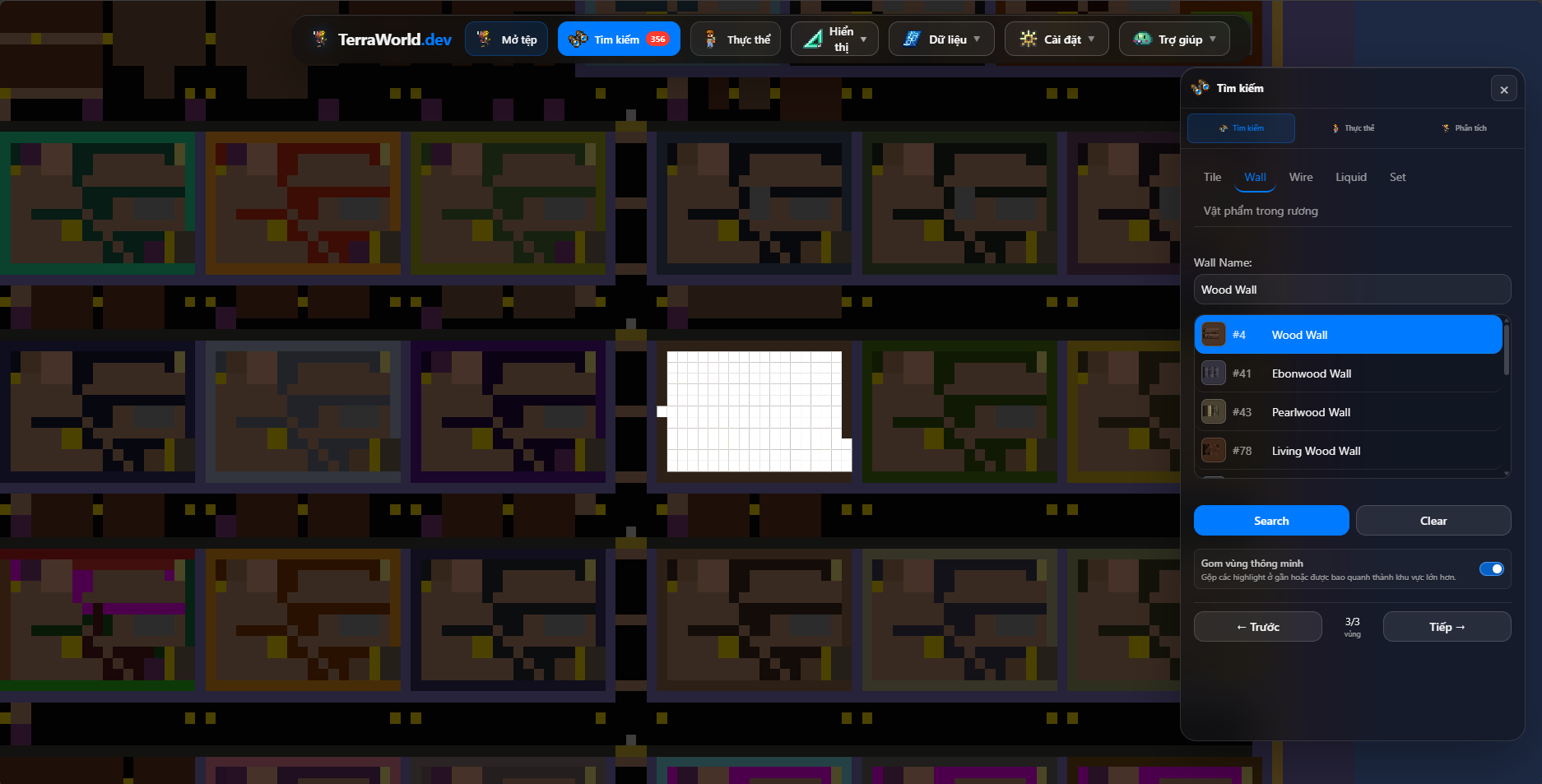Close the Tìm kiếm panel
1542x784 pixels.
pos(1504,90)
